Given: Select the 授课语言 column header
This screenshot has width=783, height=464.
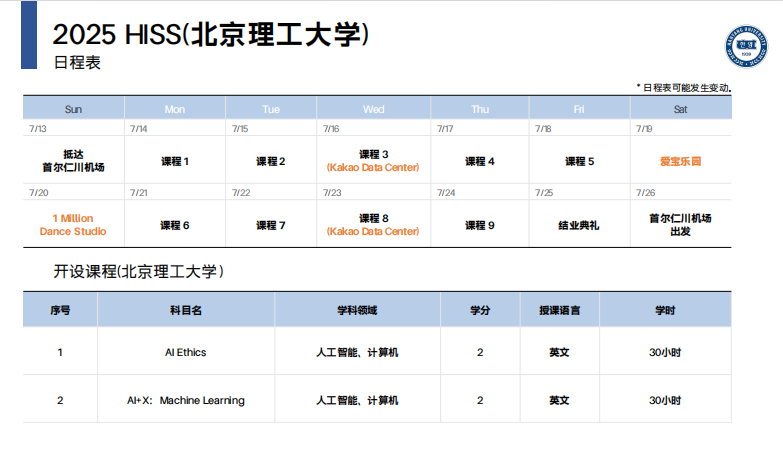Looking at the screenshot, I should pyautogui.click(x=559, y=311).
